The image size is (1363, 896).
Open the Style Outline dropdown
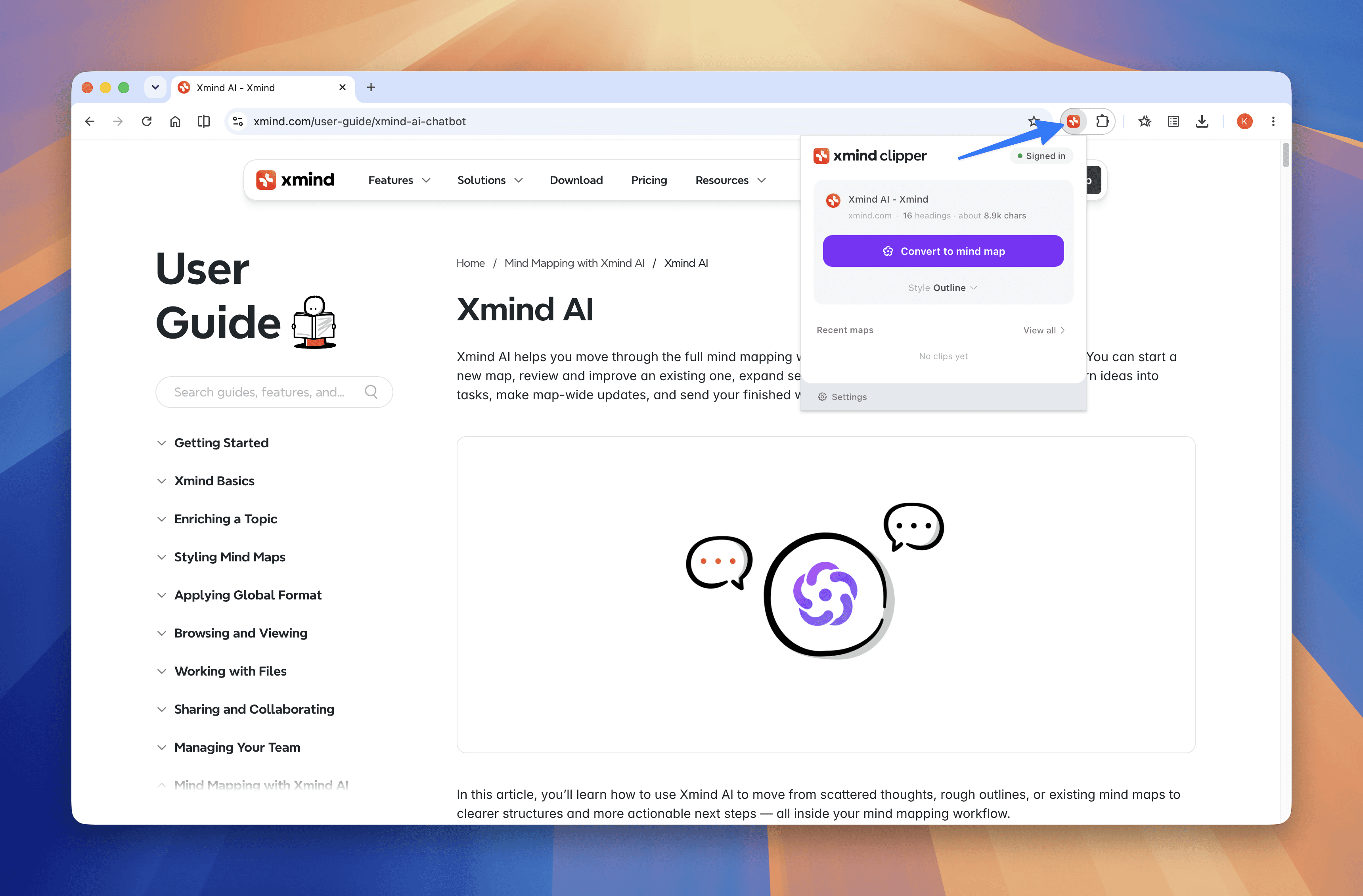pos(943,288)
